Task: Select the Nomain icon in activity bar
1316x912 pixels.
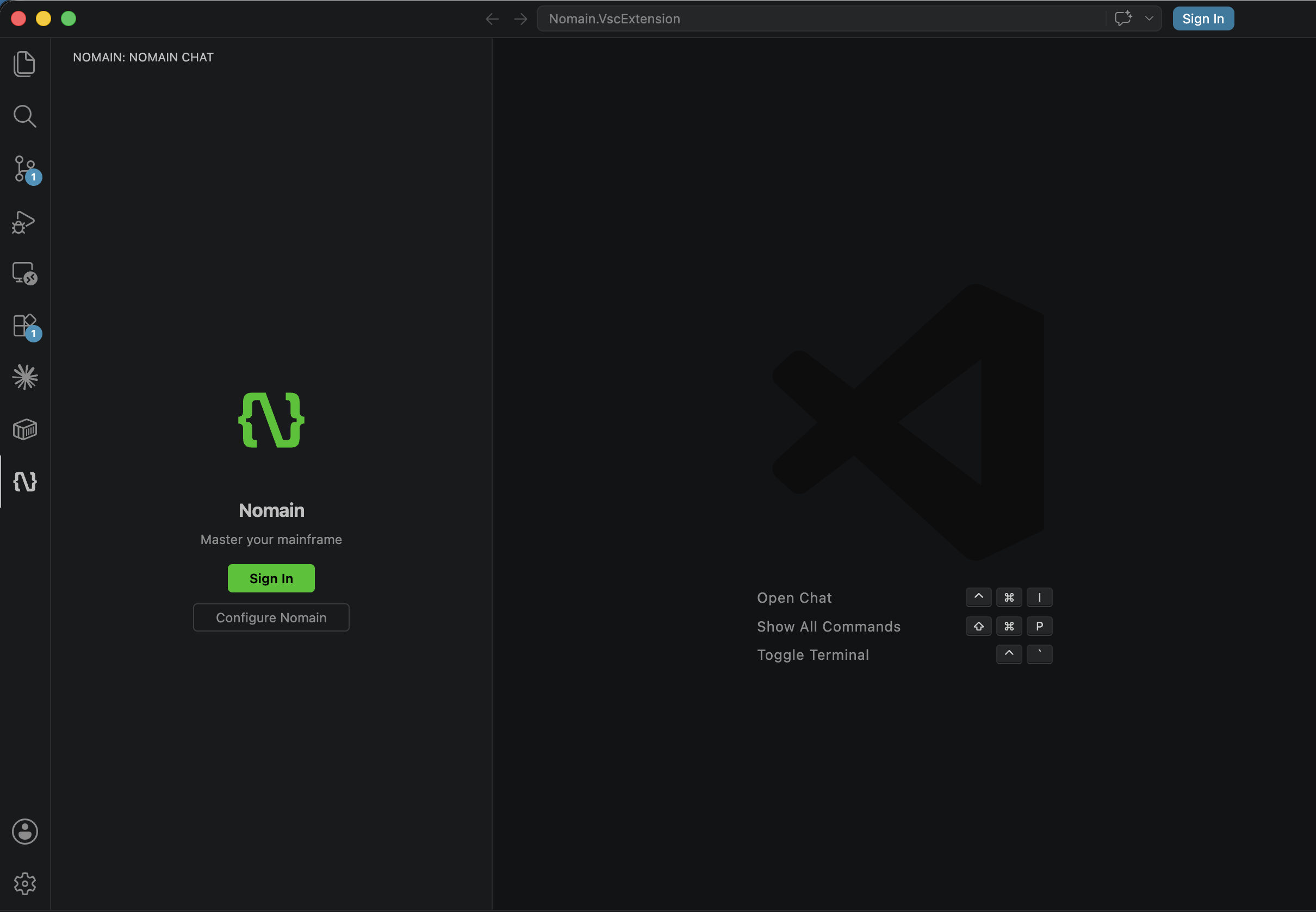Action: click(24, 482)
